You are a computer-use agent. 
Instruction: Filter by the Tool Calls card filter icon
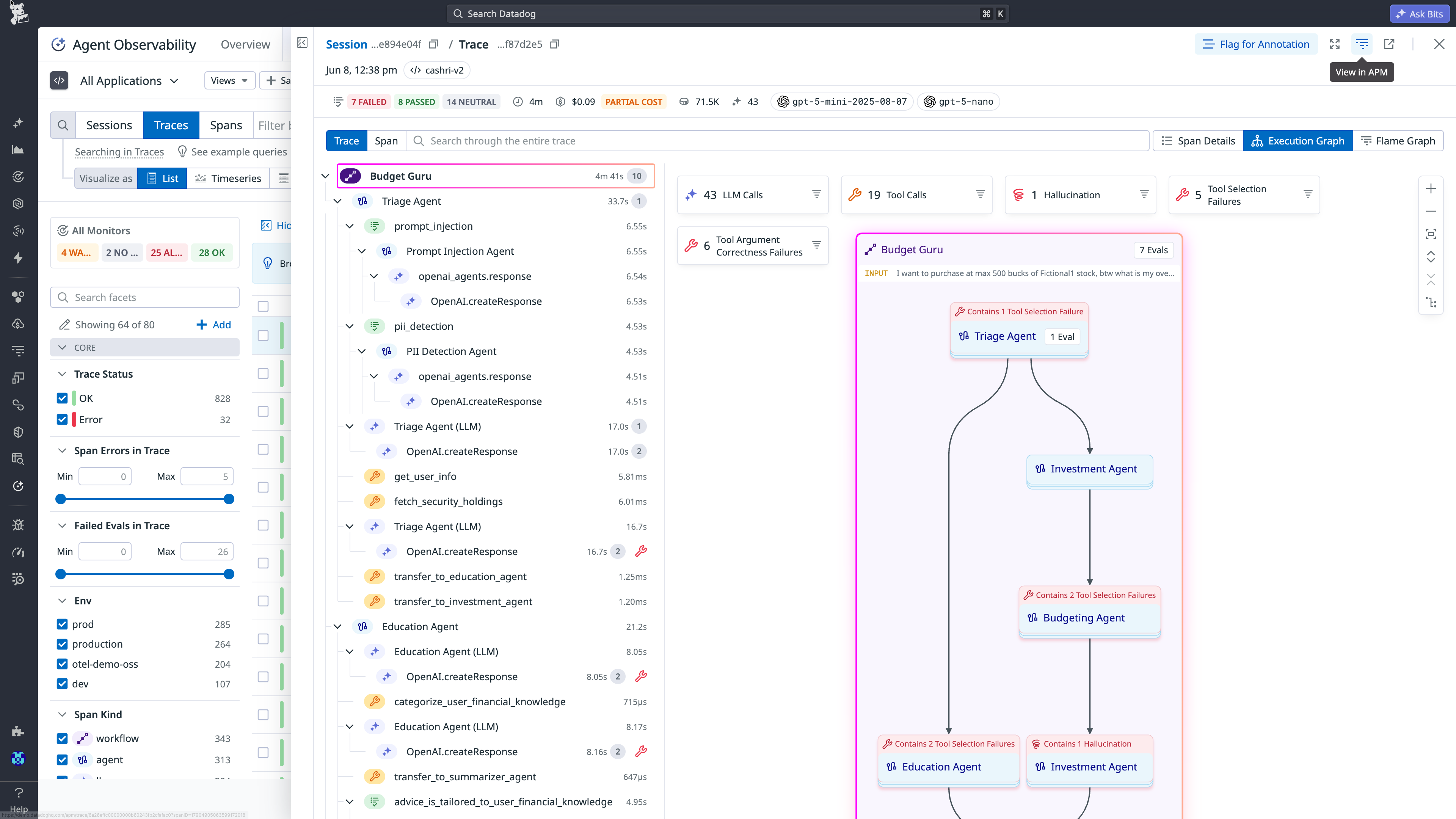click(980, 195)
